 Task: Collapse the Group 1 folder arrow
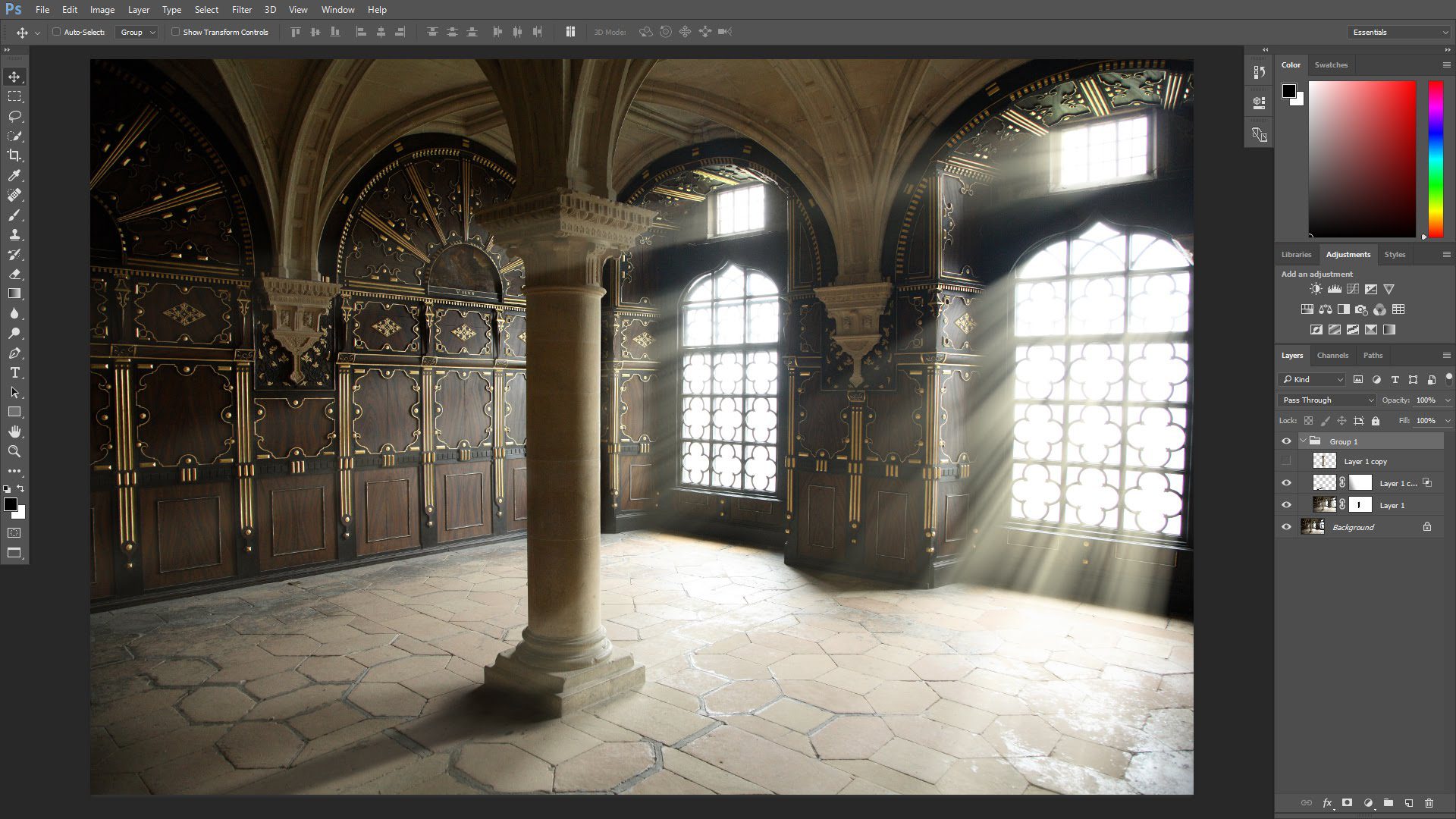pos(1303,441)
